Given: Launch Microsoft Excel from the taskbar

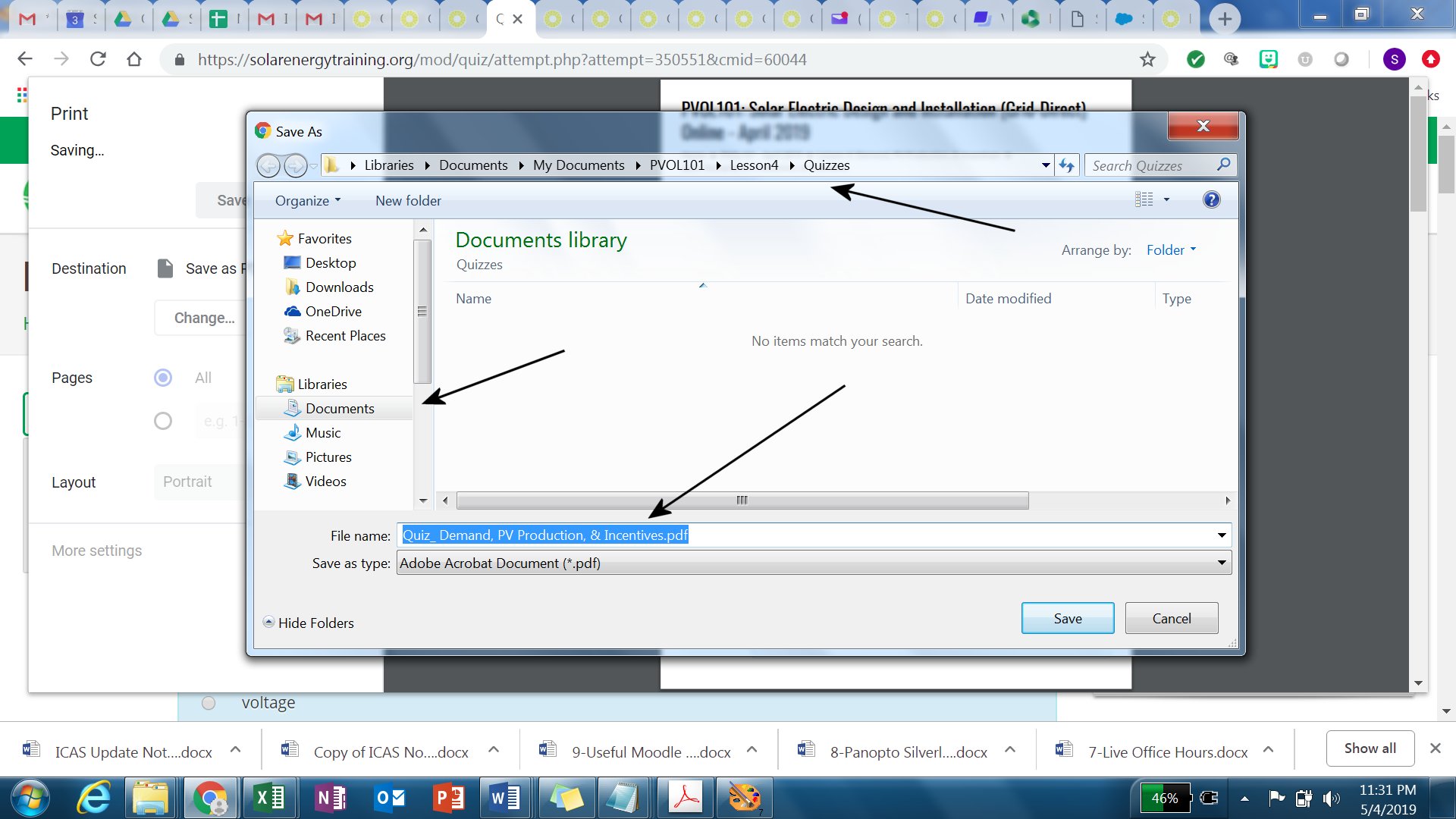Looking at the screenshot, I should tap(269, 798).
